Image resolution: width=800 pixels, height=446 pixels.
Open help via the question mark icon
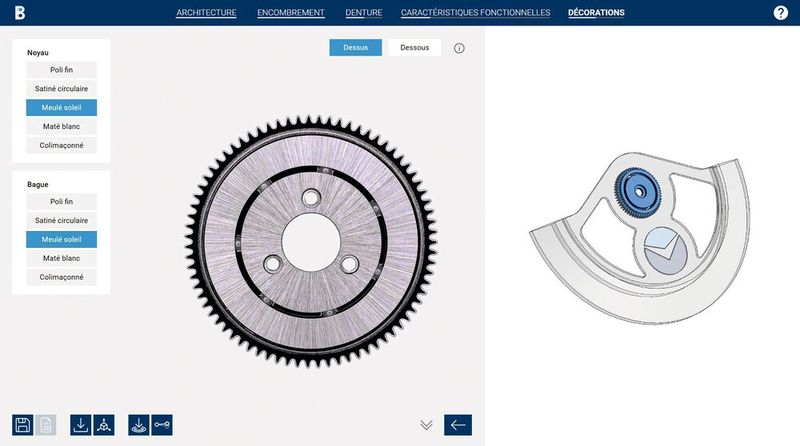tap(781, 13)
